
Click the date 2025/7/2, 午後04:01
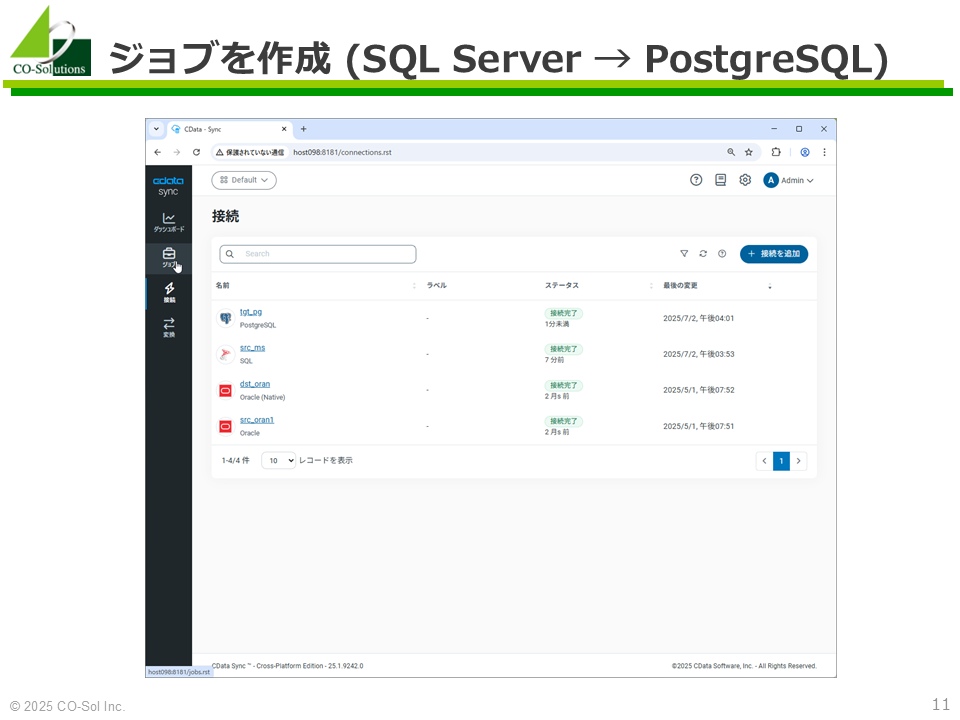(699, 318)
